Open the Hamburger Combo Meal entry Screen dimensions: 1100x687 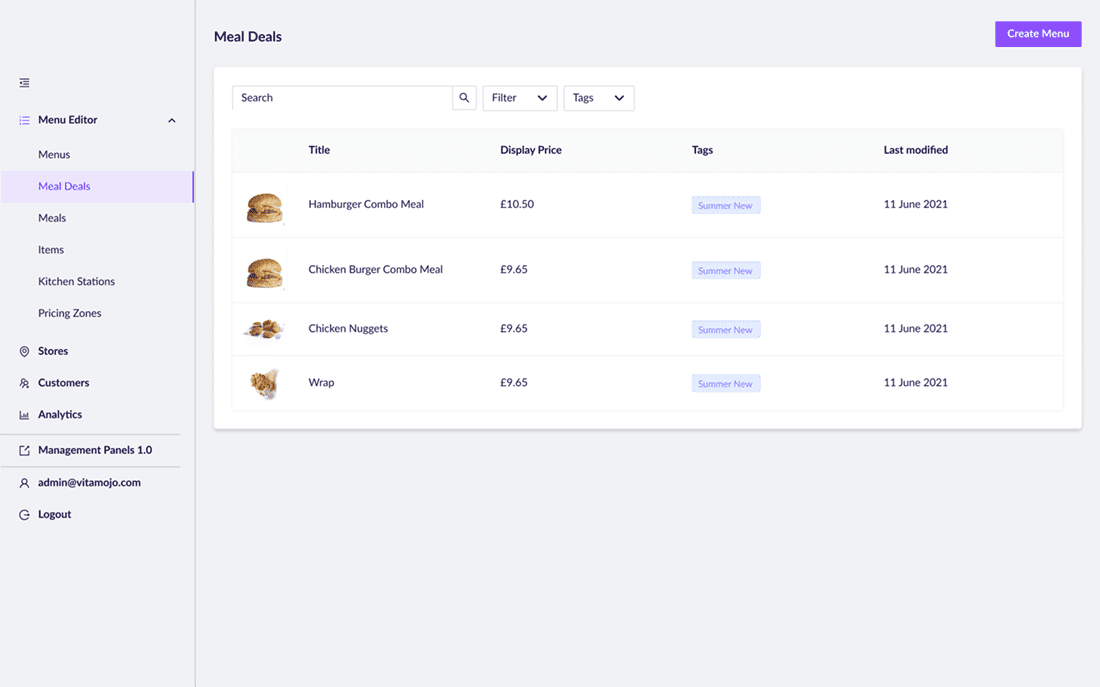coord(366,204)
